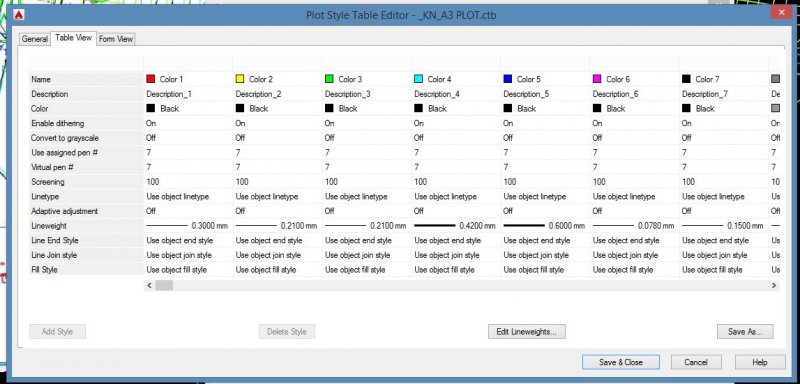Select the cyan Color 4 swatch

418,79
